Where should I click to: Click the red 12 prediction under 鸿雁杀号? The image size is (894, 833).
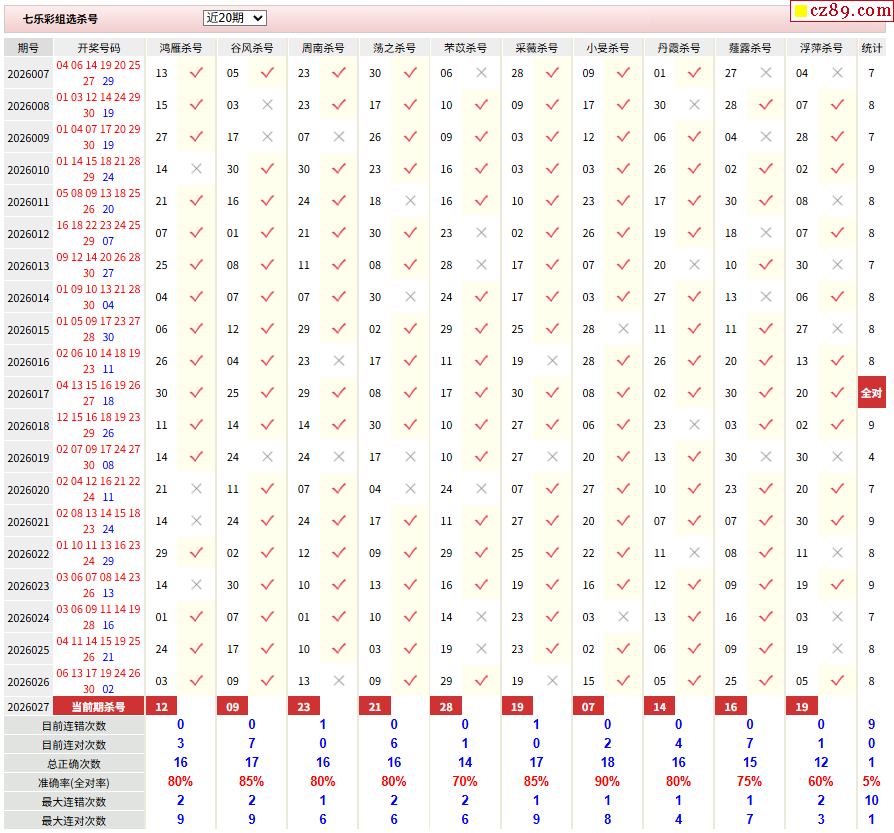click(x=162, y=707)
